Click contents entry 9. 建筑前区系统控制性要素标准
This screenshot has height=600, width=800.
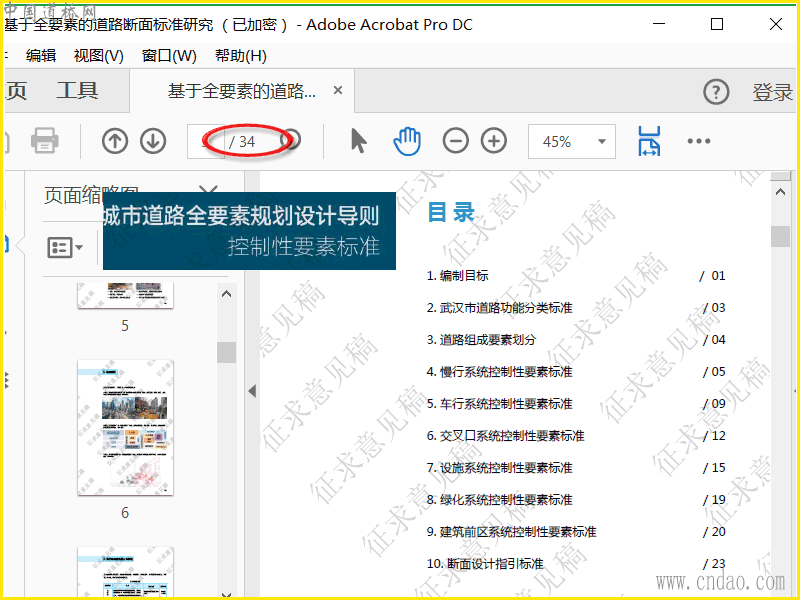[x=511, y=532]
